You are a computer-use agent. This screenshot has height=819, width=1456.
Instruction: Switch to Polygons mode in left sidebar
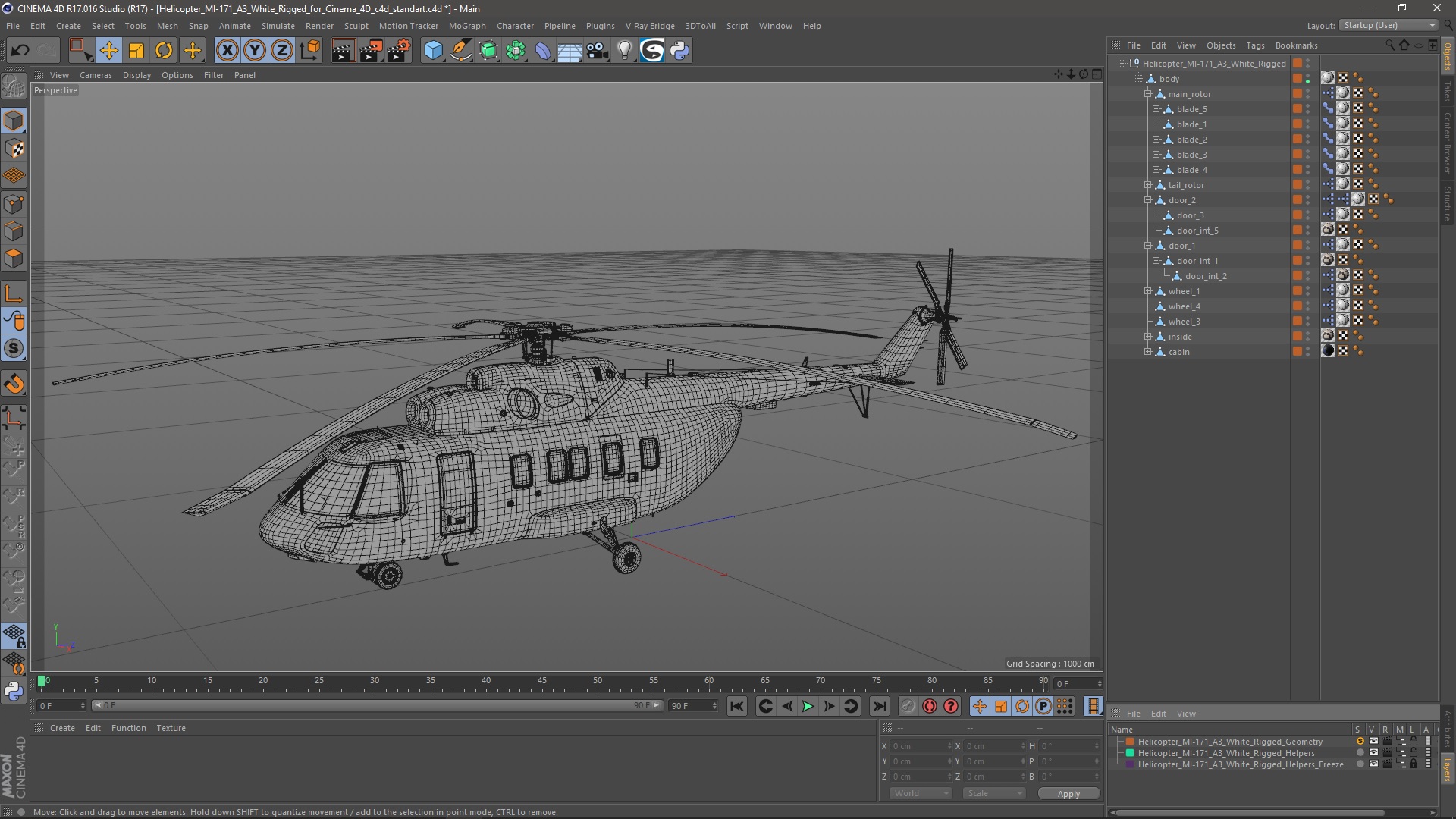point(14,259)
